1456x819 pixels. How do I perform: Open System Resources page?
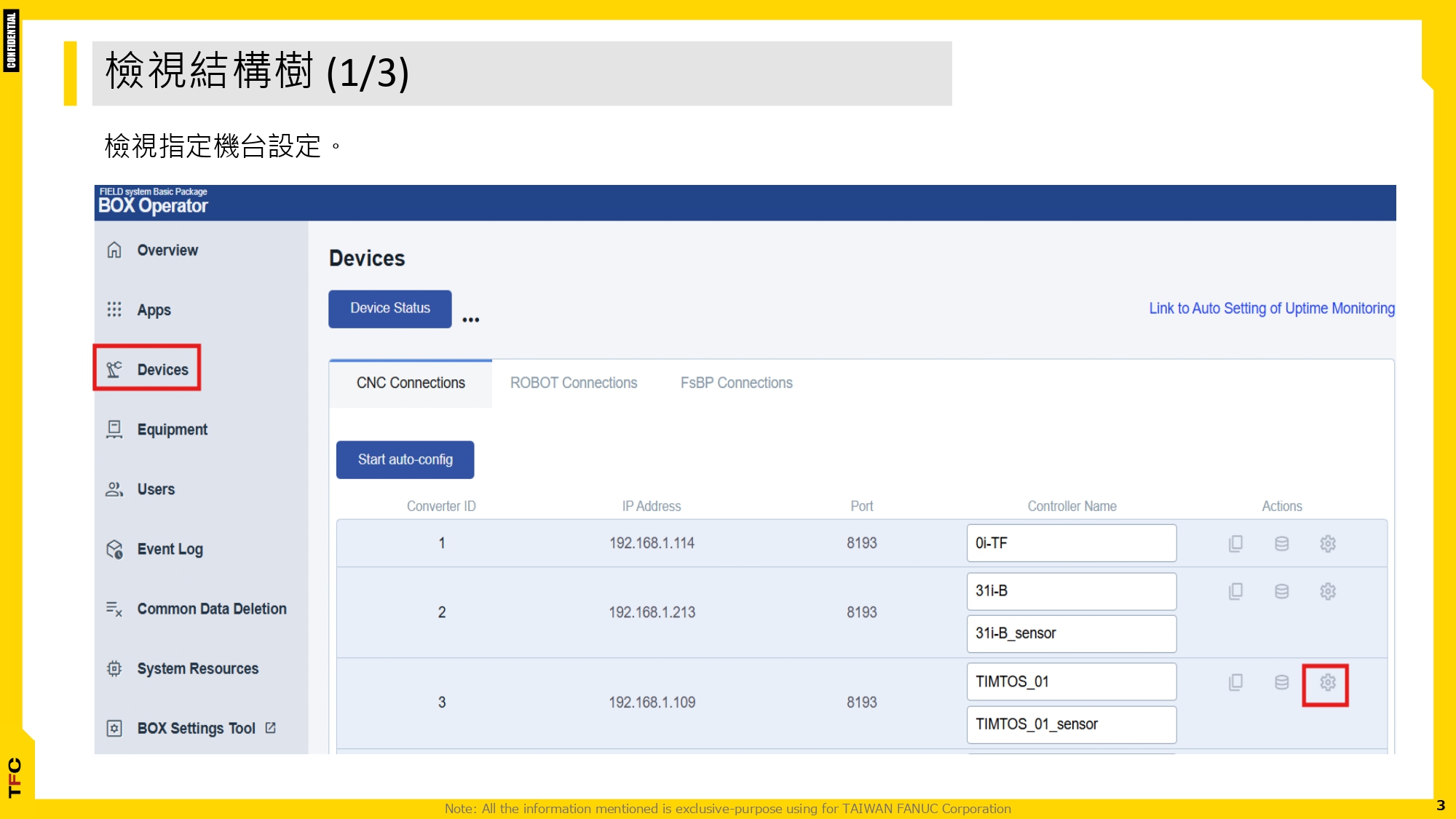pyautogui.click(x=197, y=668)
